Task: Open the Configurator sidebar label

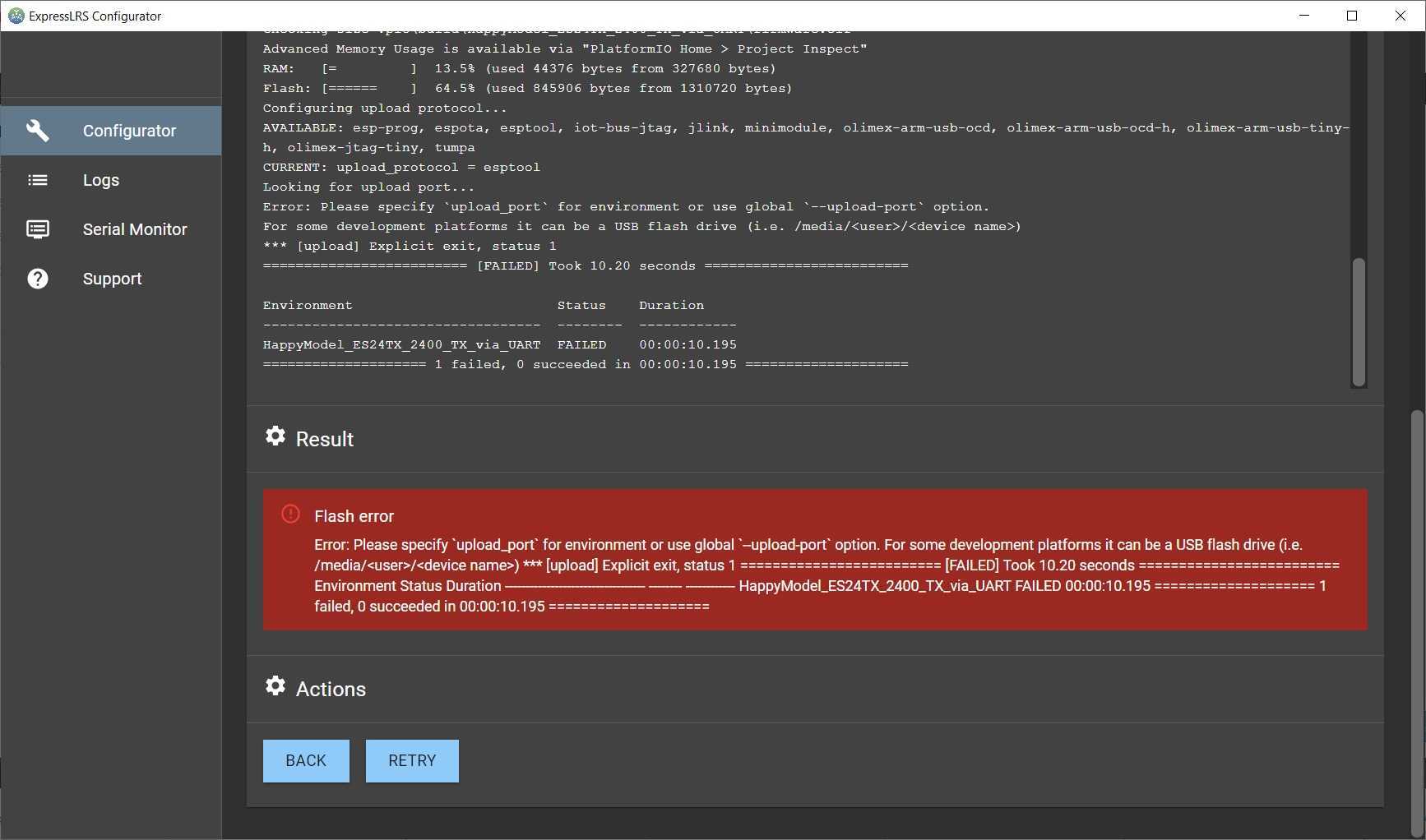Action: pos(129,131)
